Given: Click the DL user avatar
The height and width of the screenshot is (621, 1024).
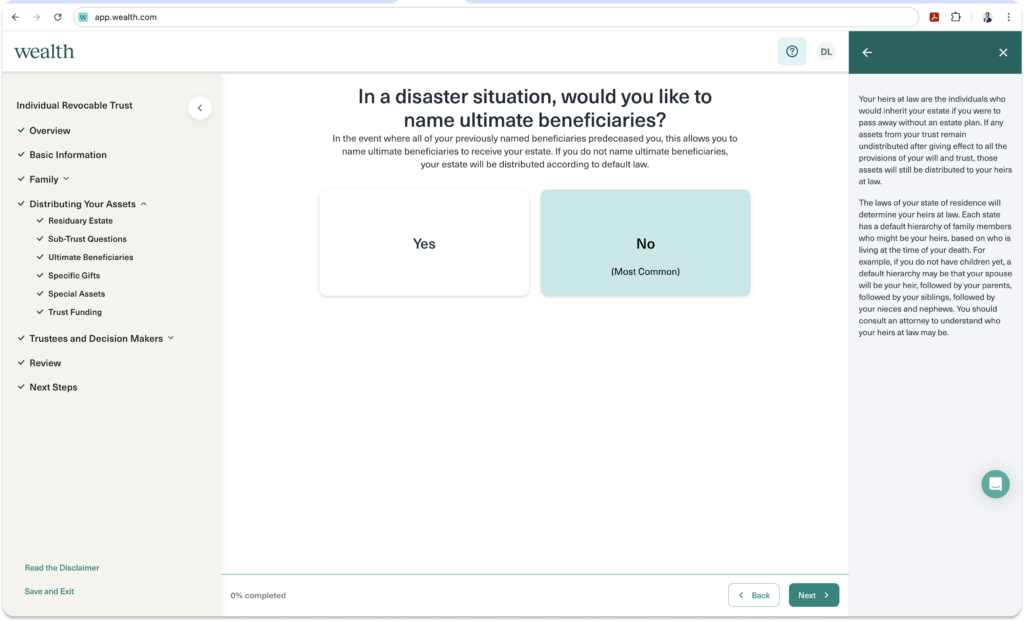Looking at the screenshot, I should click(x=826, y=51).
